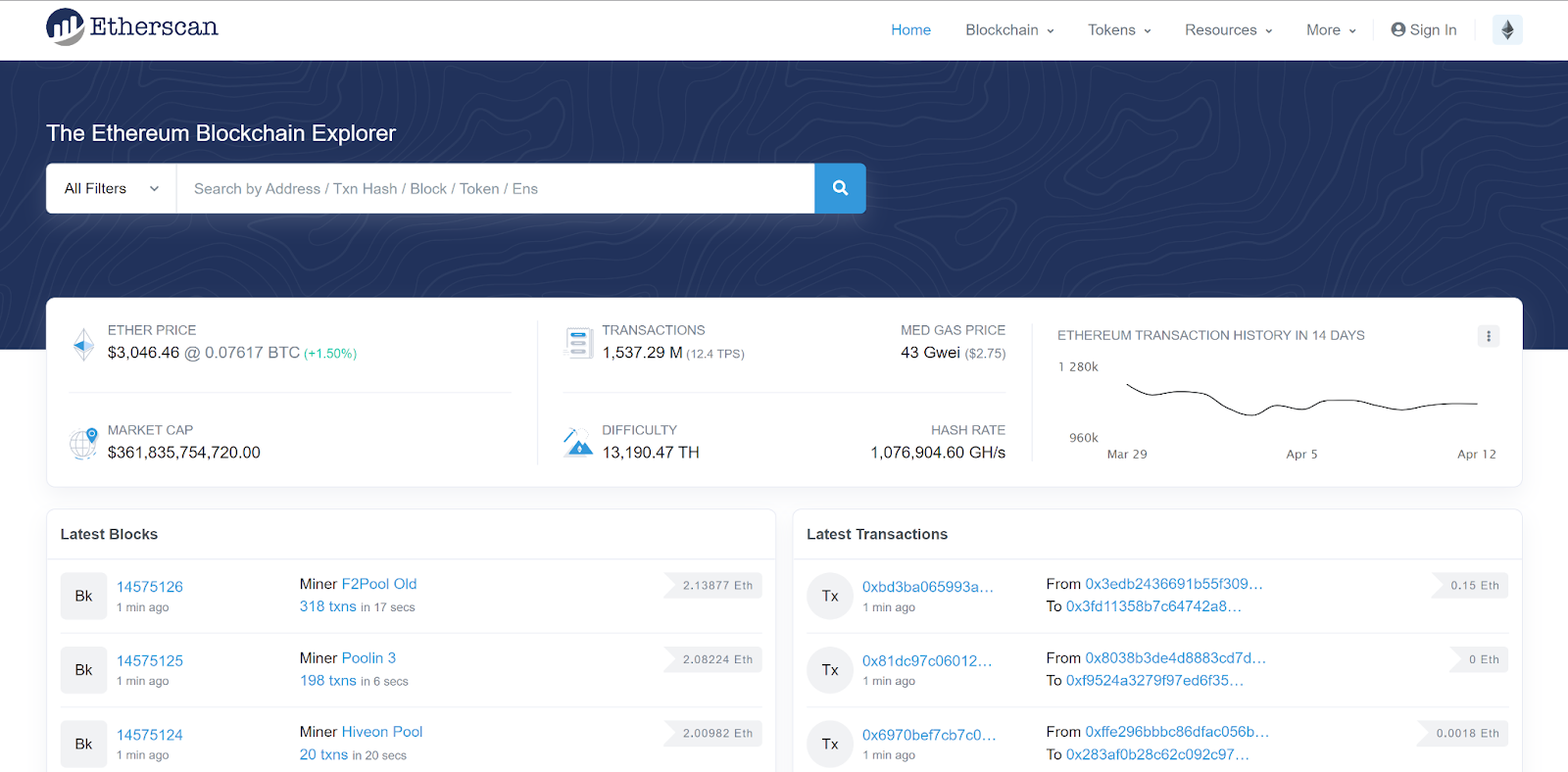Click the 2.00982 Eth block reward badge
Image resolution: width=1568 pixels, height=772 pixels.
pos(713,734)
